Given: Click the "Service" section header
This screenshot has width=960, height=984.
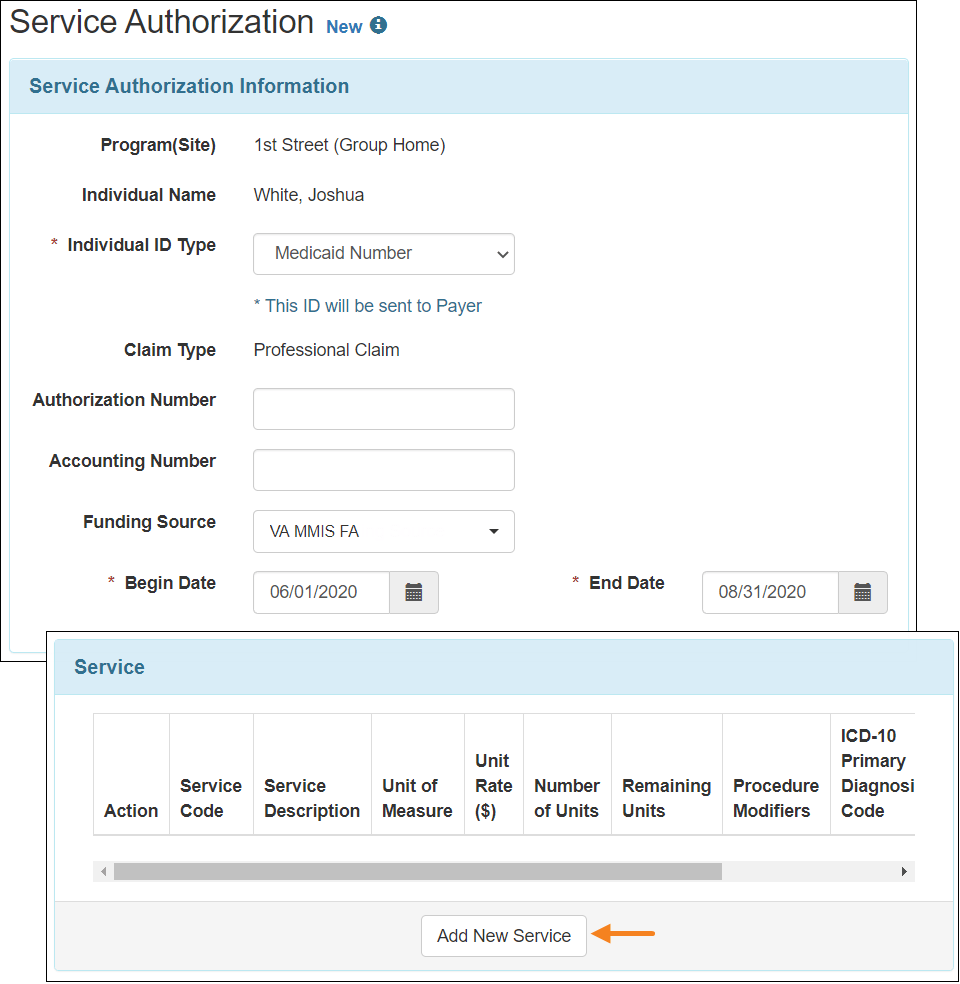Looking at the screenshot, I should coord(109,666).
